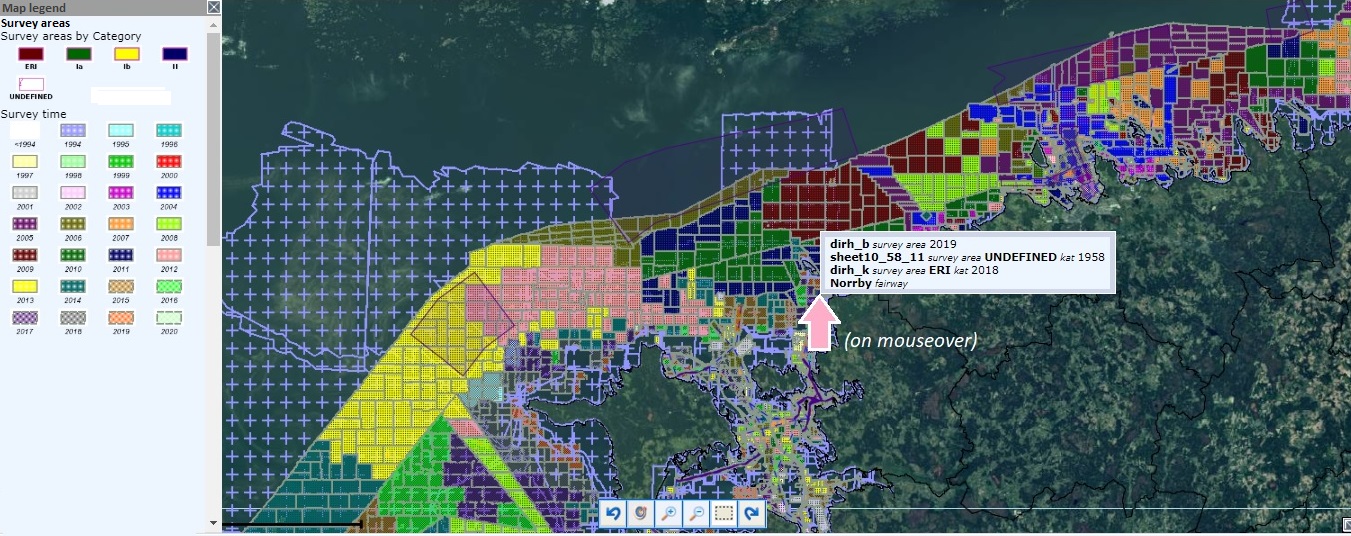The height and width of the screenshot is (536, 1351).
Task: Click the 2011 navy survey time swatch
Action: 121,254
